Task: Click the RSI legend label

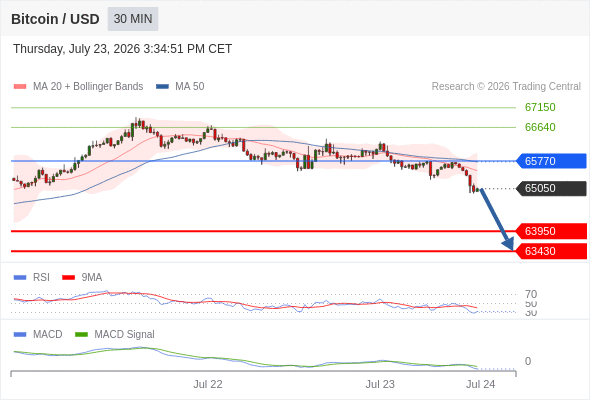Action: 41,278
